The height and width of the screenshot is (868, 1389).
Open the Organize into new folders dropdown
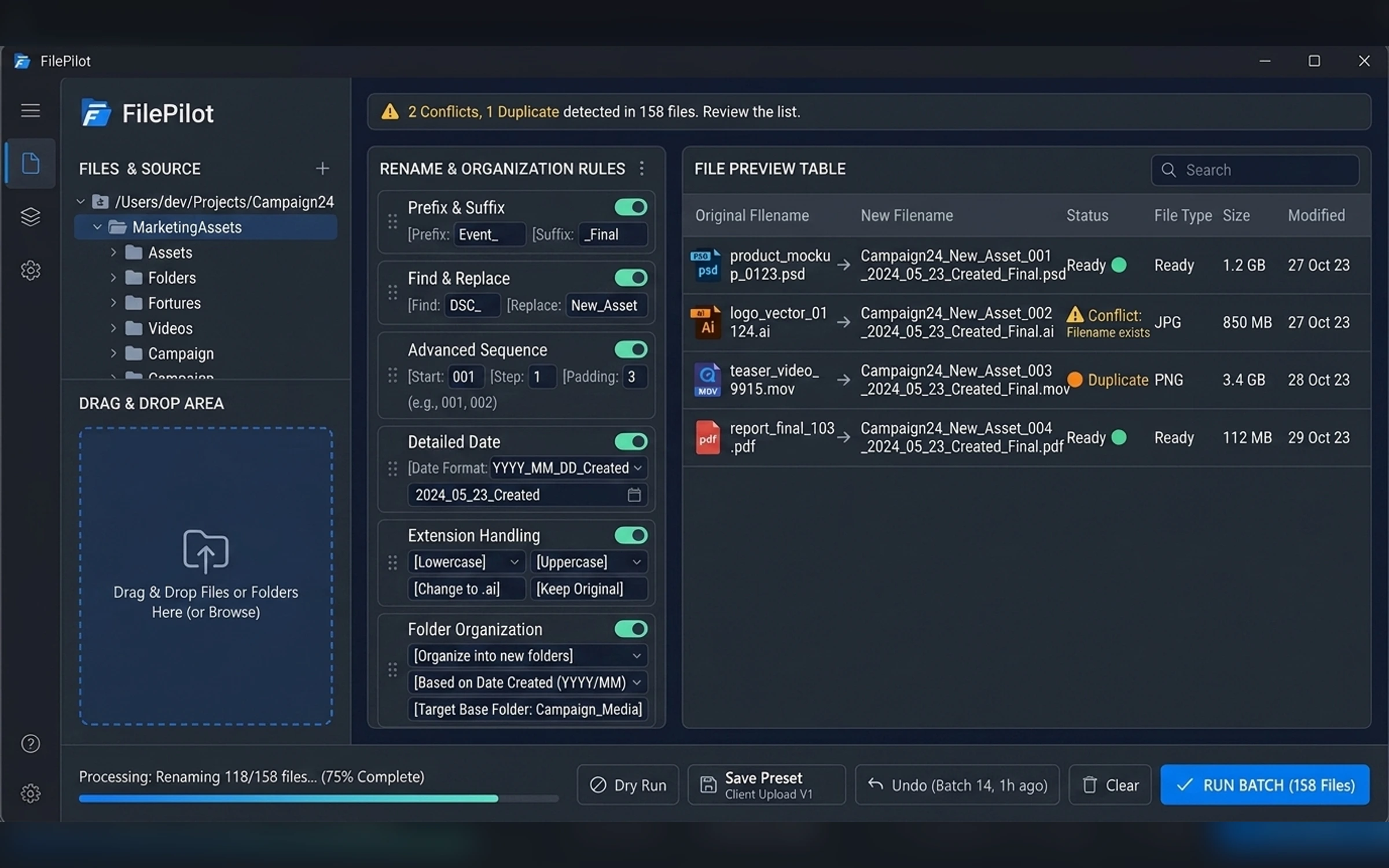tap(528, 656)
